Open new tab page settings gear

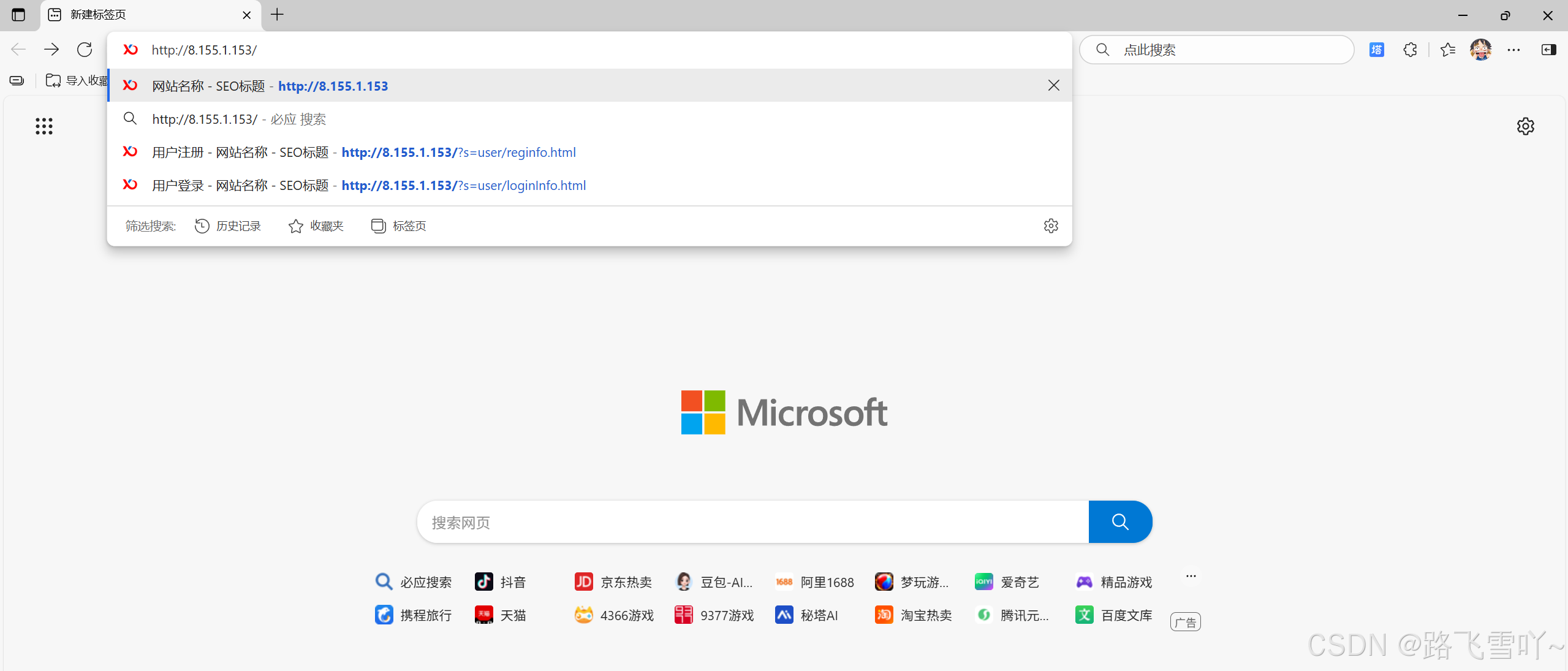(1525, 126)
